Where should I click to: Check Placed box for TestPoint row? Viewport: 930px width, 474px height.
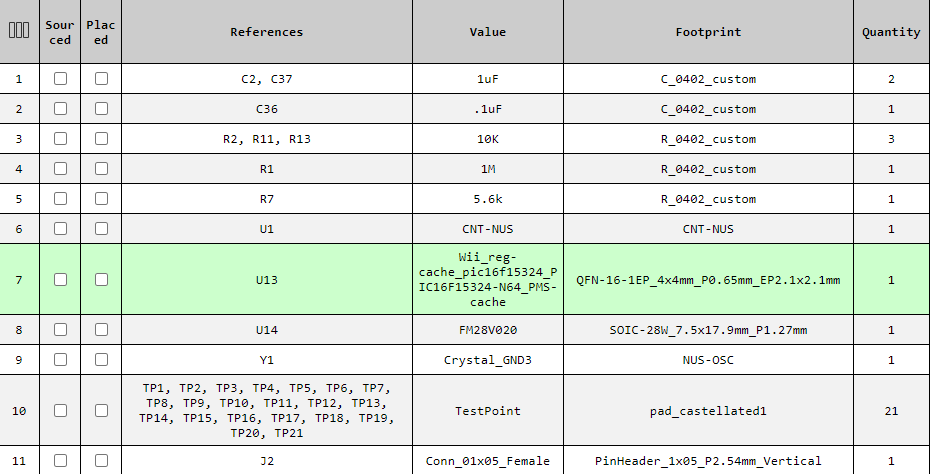pyautogui.click(x=101, y=411)
